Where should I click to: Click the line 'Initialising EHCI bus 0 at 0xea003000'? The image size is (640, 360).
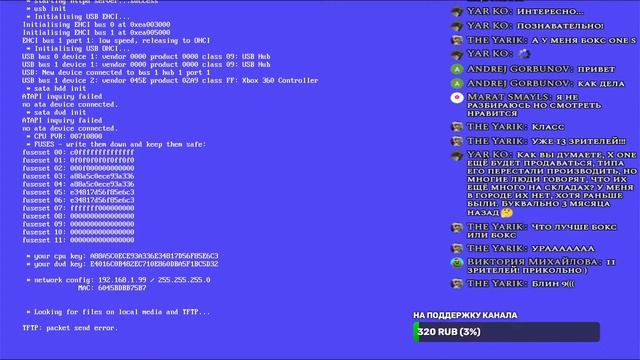click(x=96, y=24)
